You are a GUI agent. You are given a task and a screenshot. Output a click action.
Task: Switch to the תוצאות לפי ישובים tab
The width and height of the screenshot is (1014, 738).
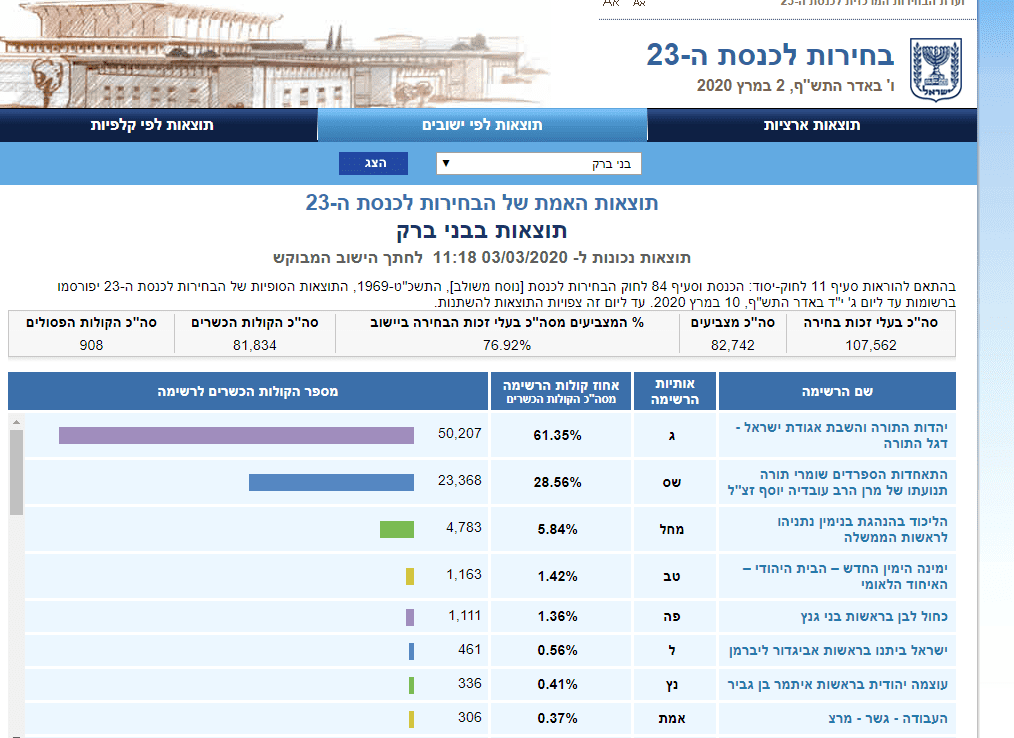(x=482, y=125)
